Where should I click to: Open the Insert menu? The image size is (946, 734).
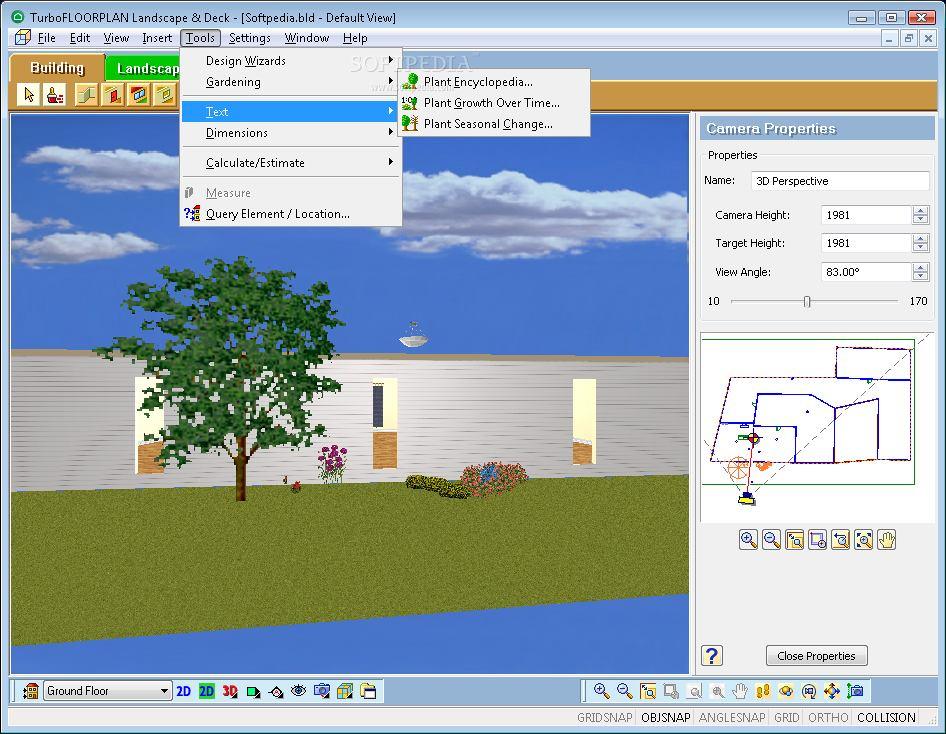(x=157, y=38)
